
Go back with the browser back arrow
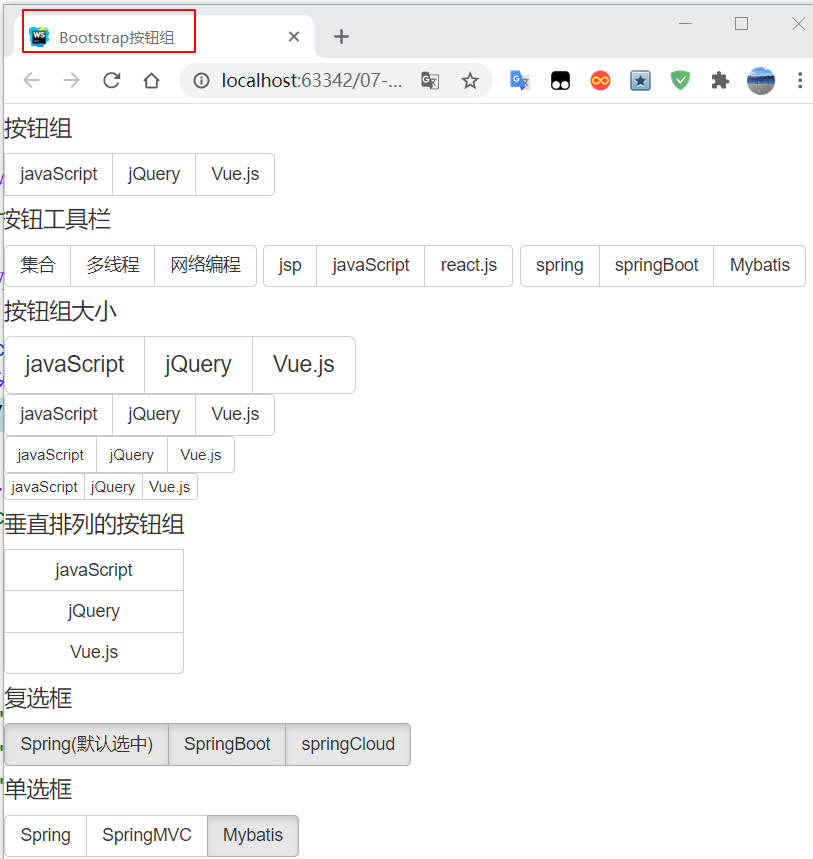(x=32, y=81)
